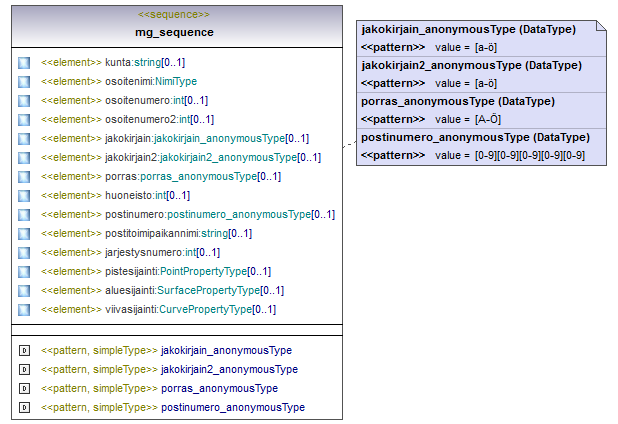Image resolution: width=618 pixels, height=424 pixels.
Task: Click the element icon beside kunta
Action: [24, 63]
